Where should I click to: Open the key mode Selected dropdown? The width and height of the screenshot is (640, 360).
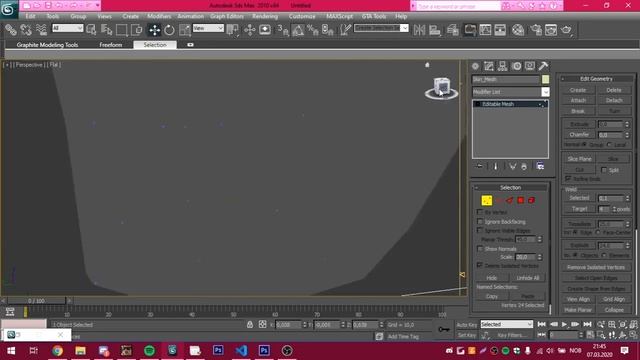click(507, 324)
